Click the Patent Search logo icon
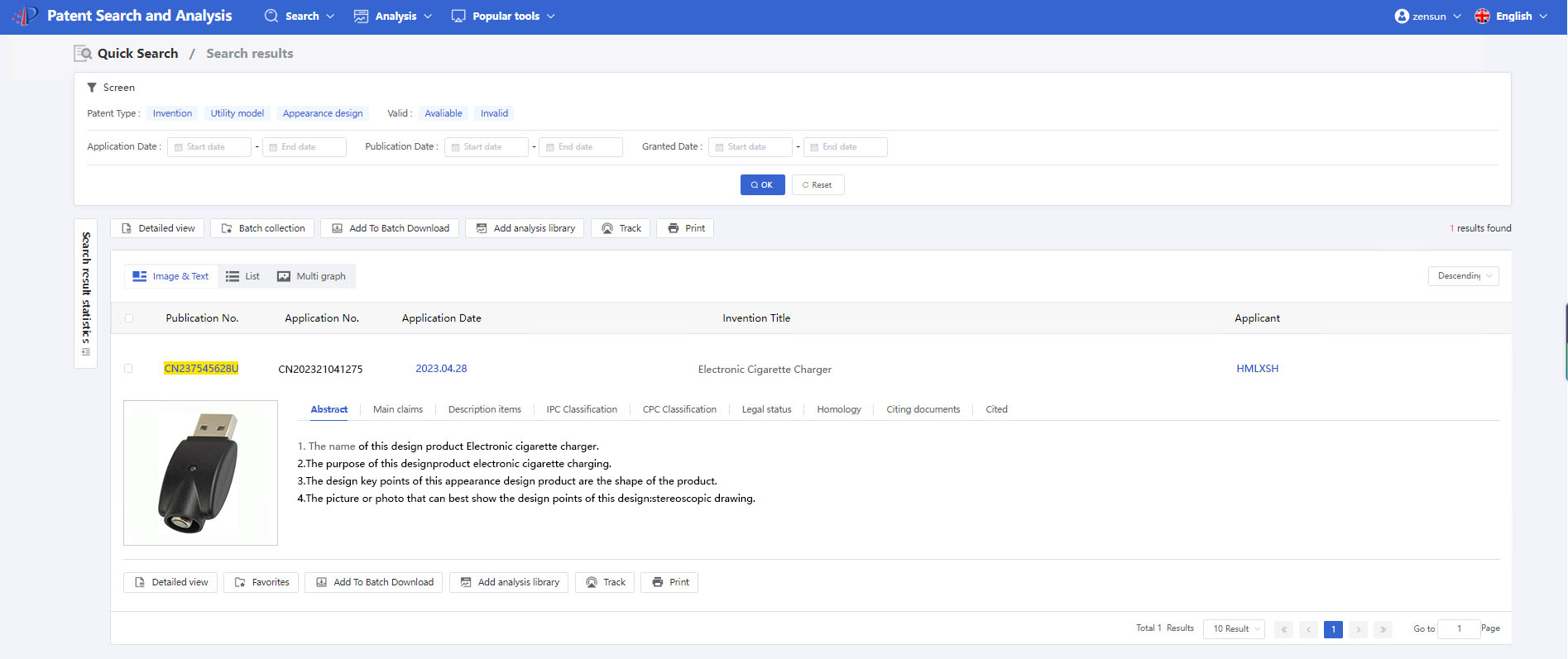Viewport: 1568px width, 659px height. [25, 16]
